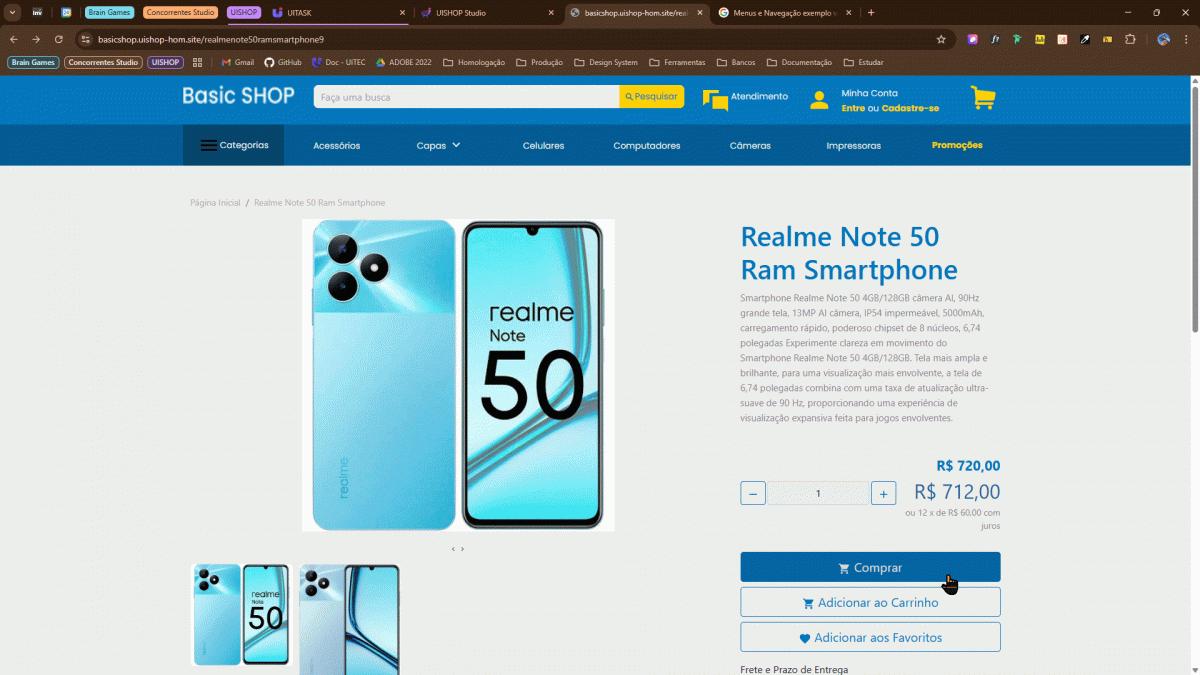This screenshot has width=1200, height=675.
Task: Switch to the UISHOP Studio tab
Action: 474,13
